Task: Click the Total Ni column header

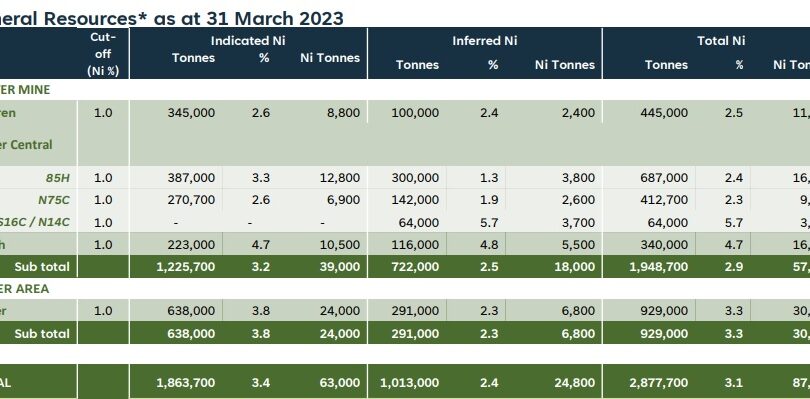Action: coord(721,40)
